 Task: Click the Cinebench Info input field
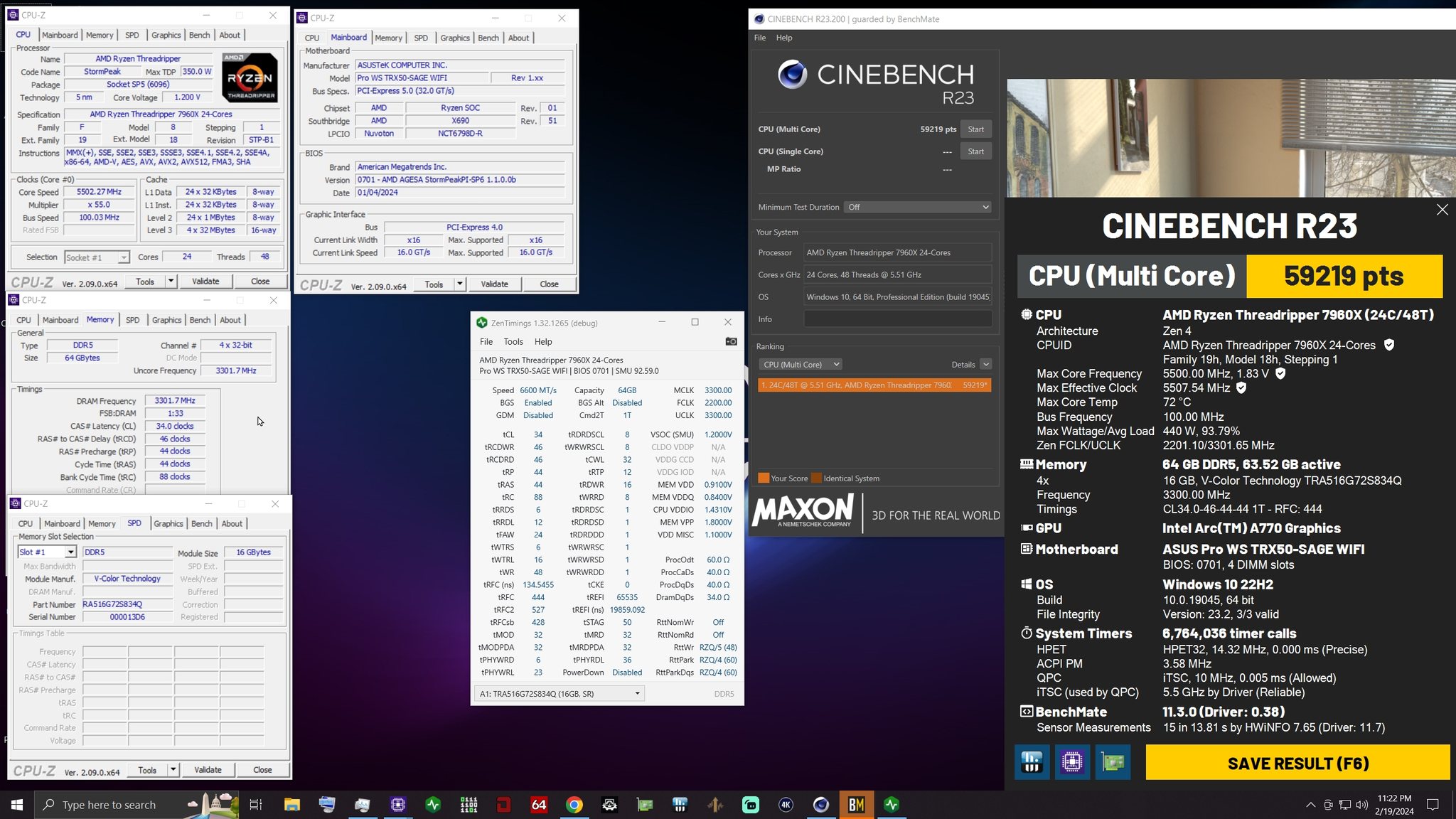pyautogui.click(x=897, y=319)
